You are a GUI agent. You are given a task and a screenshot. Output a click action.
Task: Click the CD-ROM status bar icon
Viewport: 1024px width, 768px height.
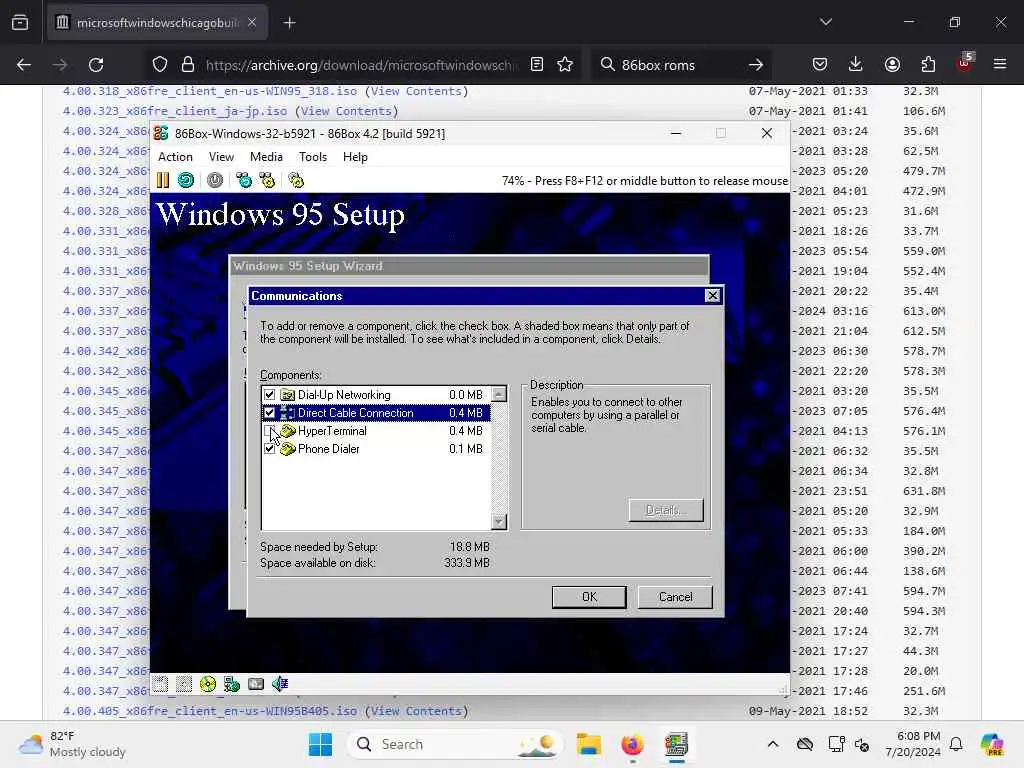click(208, 684)
